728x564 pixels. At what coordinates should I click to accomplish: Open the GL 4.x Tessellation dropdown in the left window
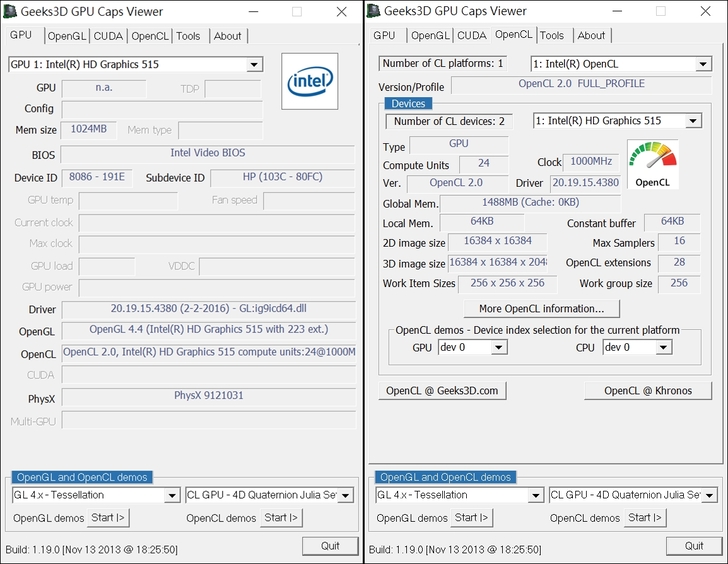[95, 495]
